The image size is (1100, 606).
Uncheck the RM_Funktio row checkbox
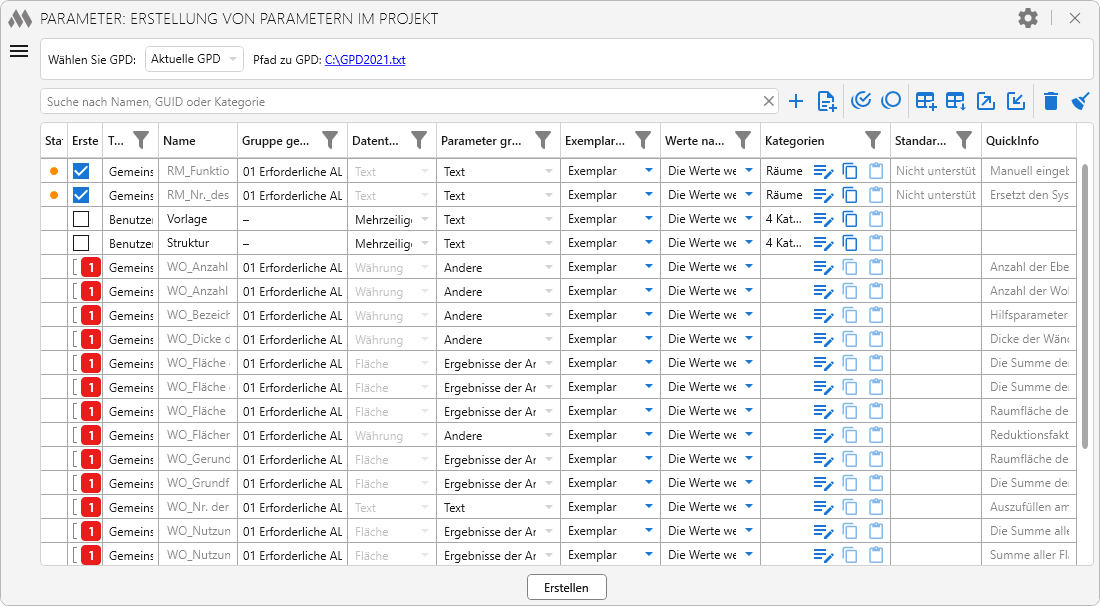81,171
